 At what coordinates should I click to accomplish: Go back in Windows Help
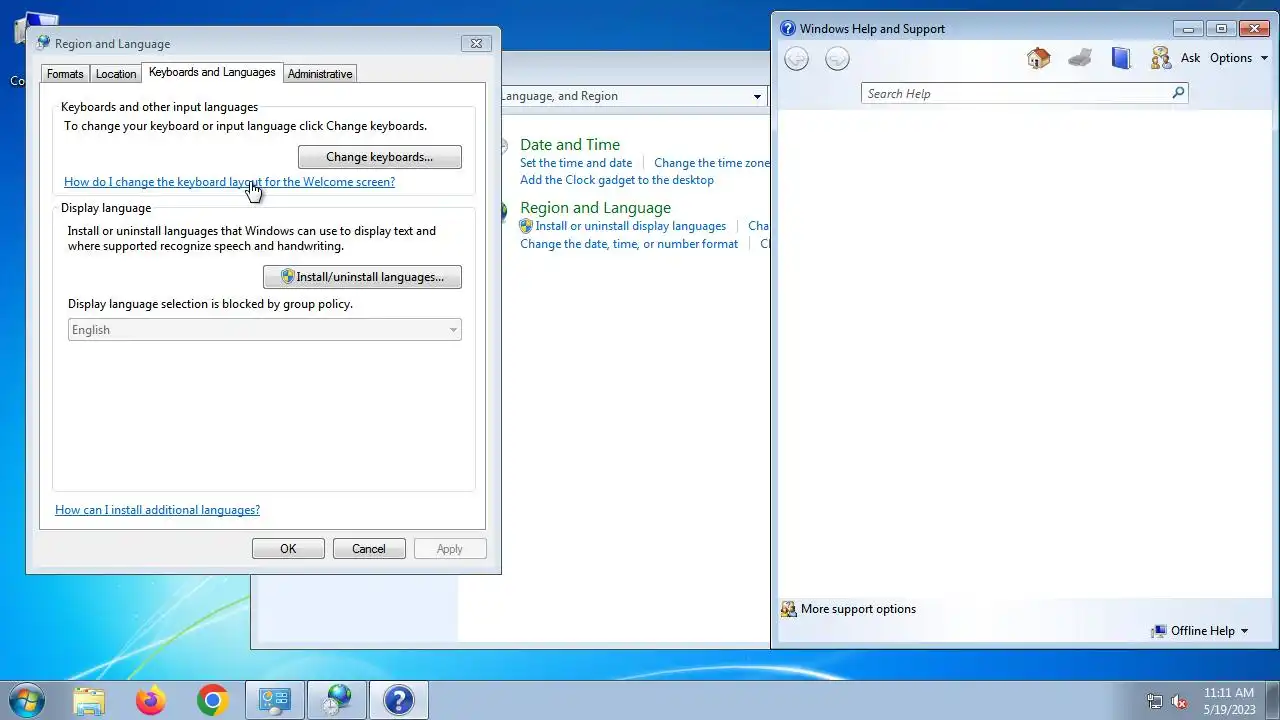tap(796, 59)
